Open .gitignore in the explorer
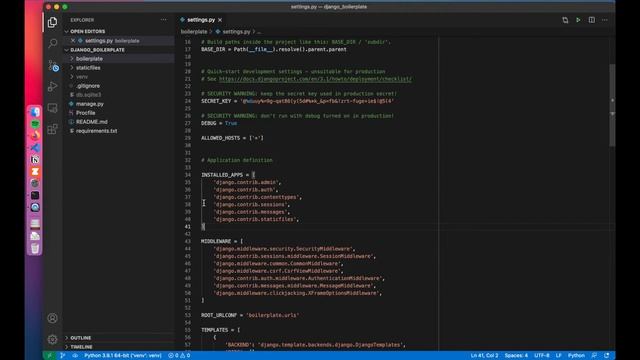The width and height of the screenshot is (640, 360). (x=88, y=86)
